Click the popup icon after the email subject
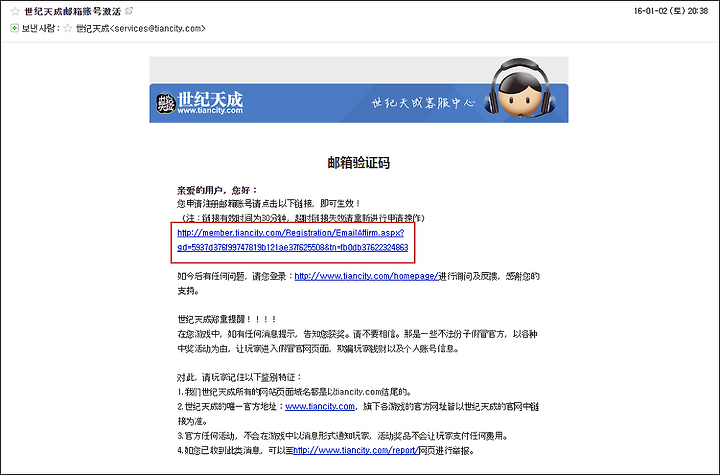 (129, 11)
